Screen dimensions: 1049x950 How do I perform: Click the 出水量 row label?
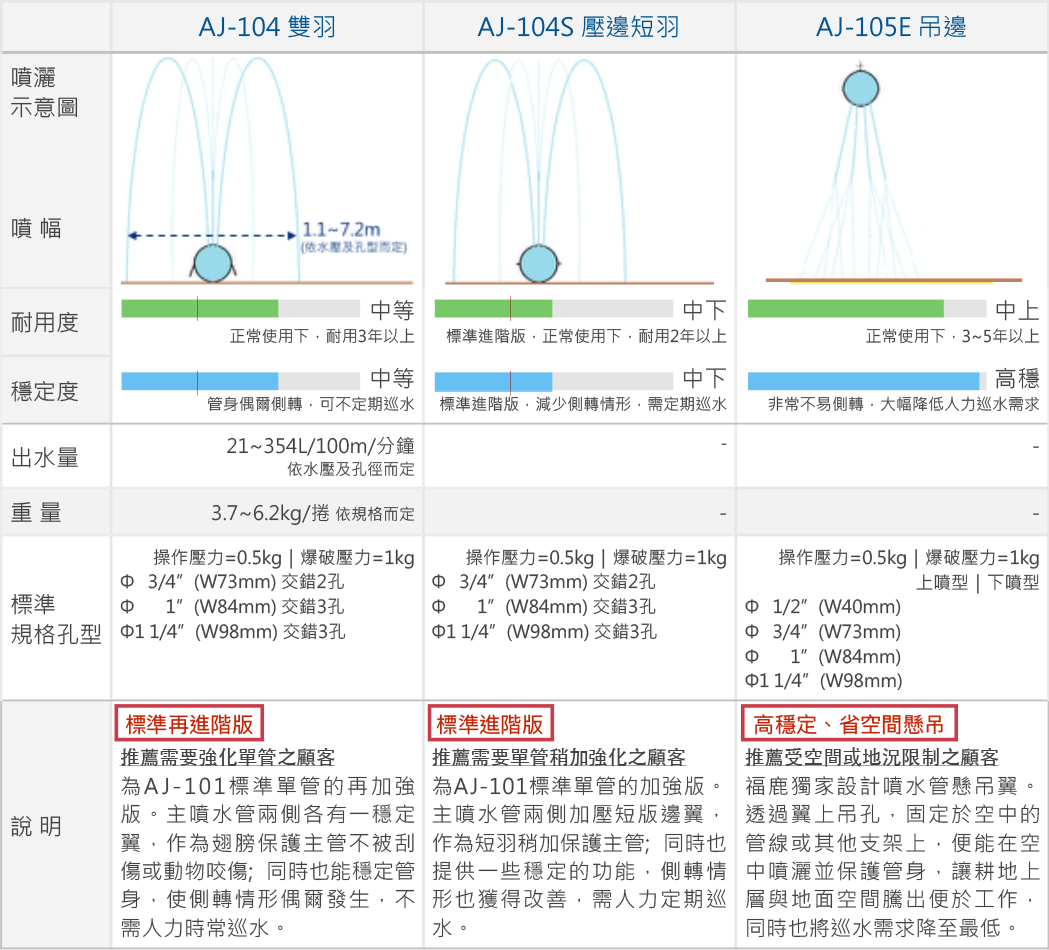pyautogui.click(x=44, y=458)
